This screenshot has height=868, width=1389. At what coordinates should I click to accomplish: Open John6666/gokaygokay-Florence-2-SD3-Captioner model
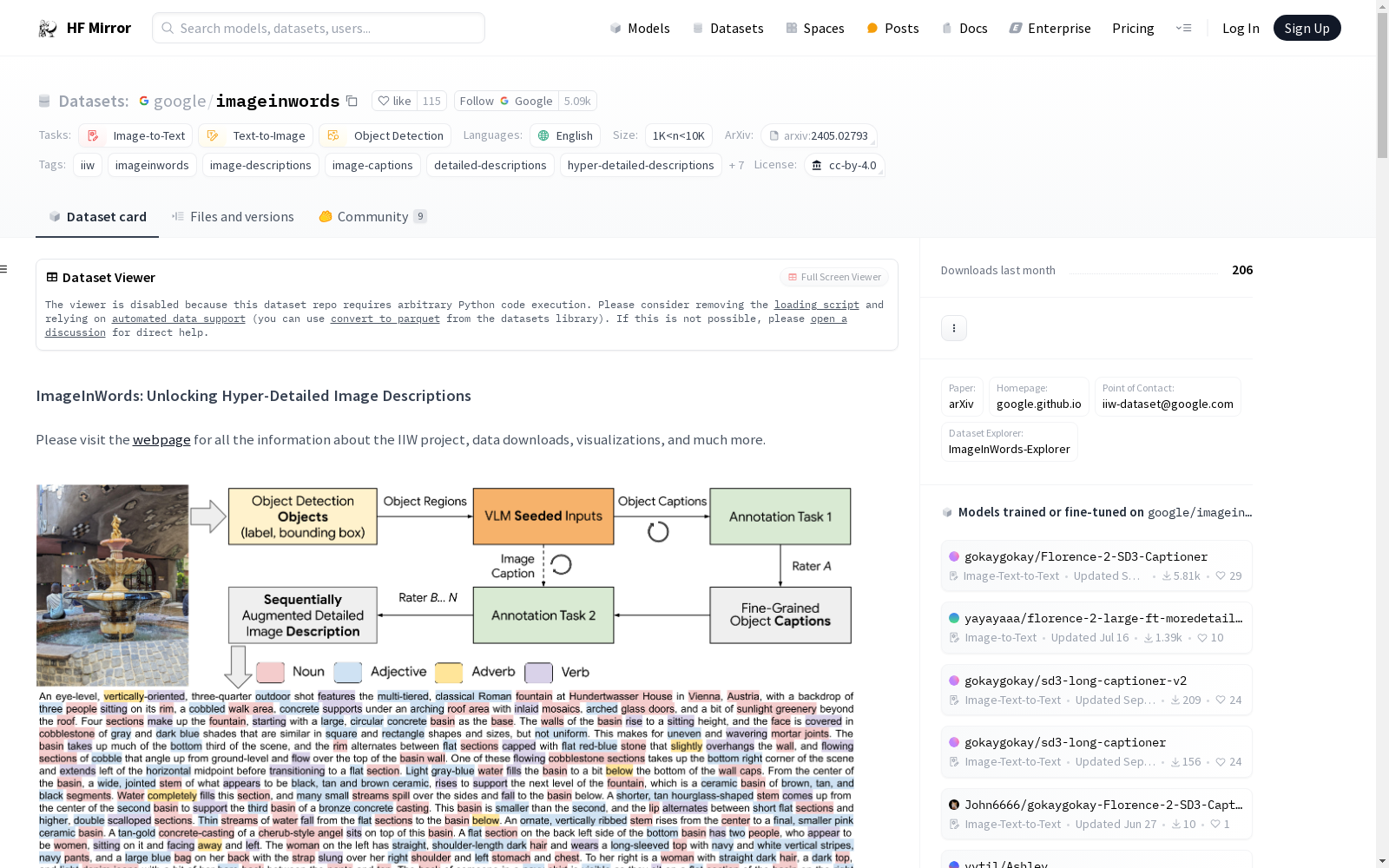coord(1096,814)
